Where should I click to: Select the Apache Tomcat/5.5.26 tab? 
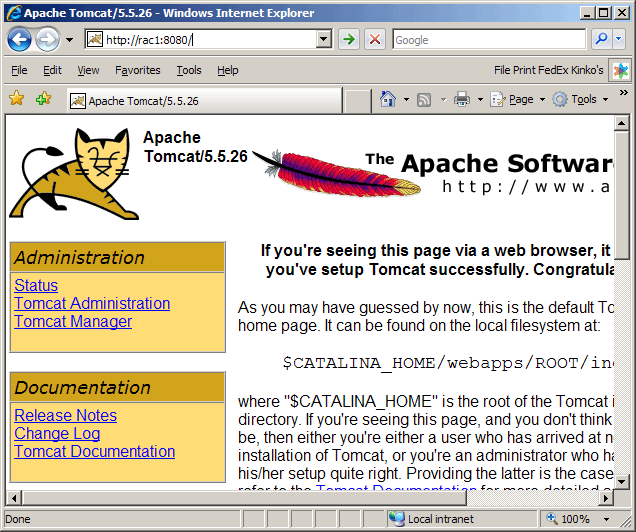point(204,101)
